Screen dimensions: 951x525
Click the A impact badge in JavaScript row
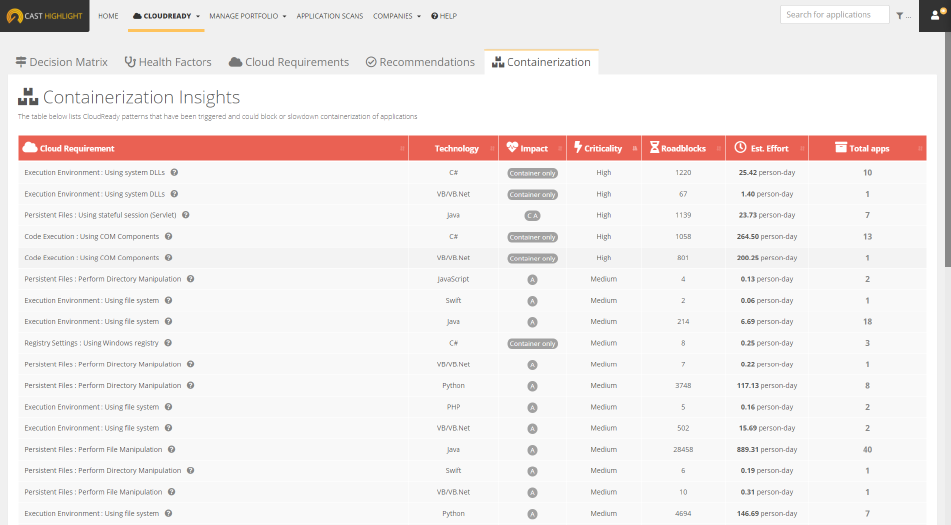click(x=532, y=279)
